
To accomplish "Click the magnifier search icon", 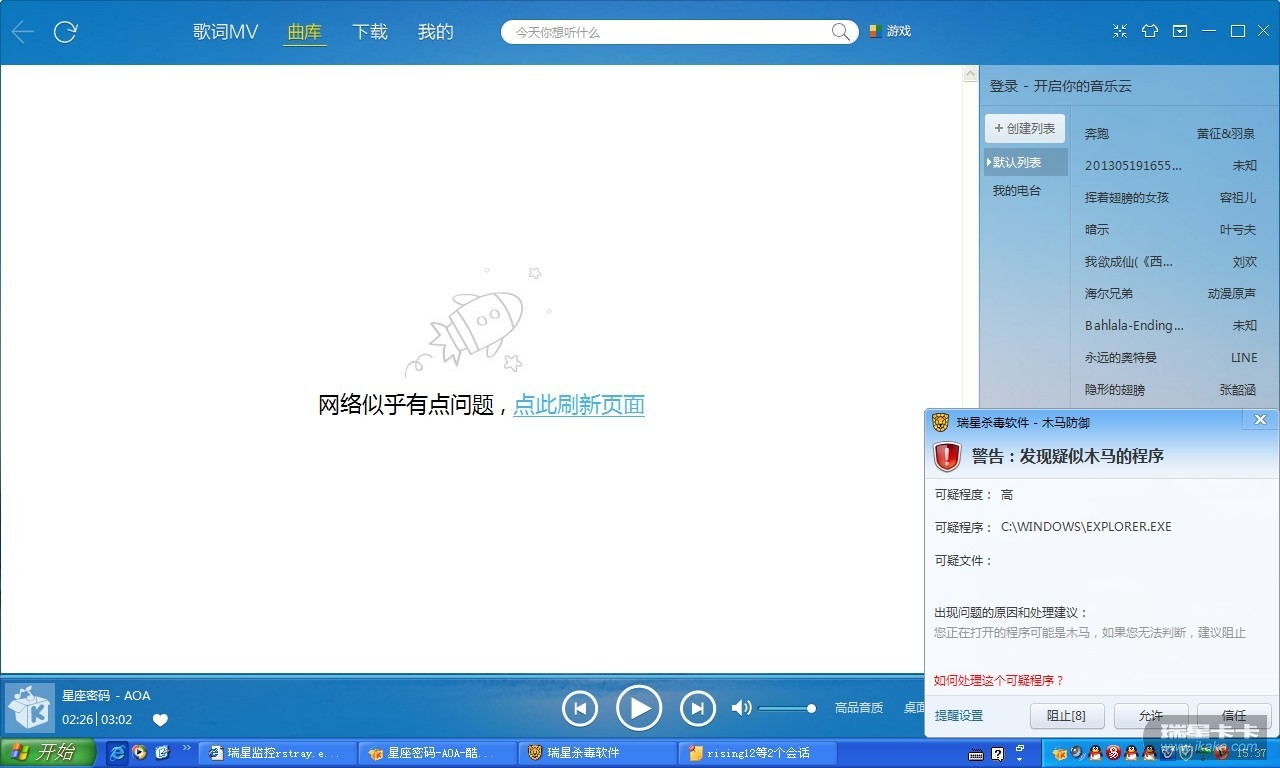I will (x=841, y=32).
